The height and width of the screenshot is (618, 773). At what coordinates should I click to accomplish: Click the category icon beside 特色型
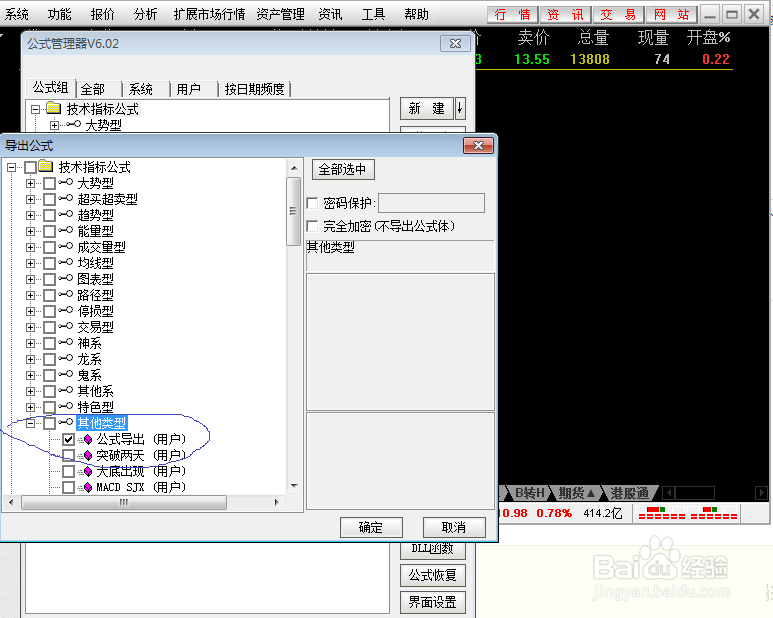66,407
